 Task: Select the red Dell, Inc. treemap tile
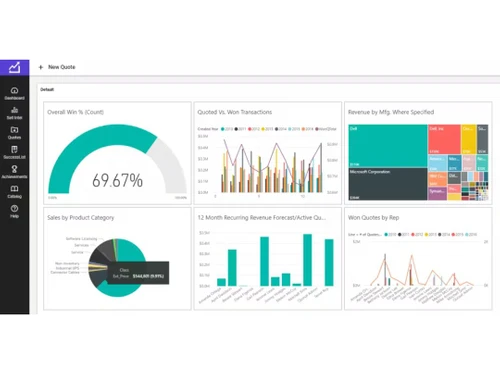pos(444,139)
